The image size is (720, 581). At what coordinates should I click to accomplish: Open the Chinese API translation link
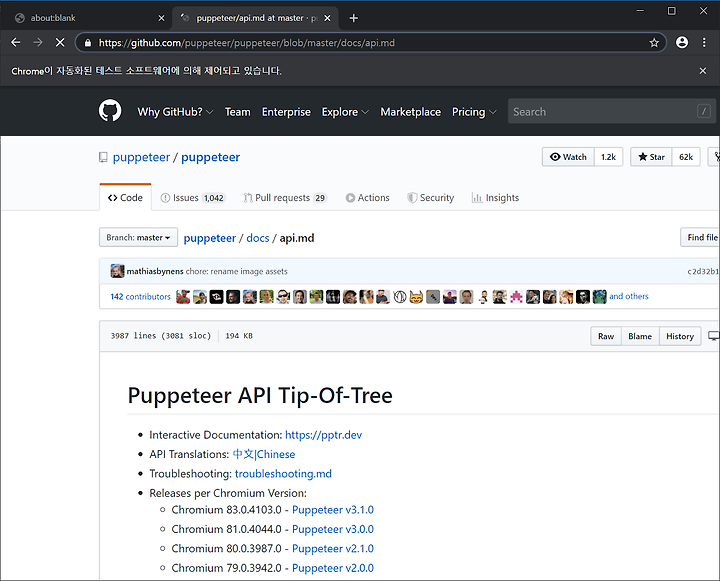[x=264, y=454]
